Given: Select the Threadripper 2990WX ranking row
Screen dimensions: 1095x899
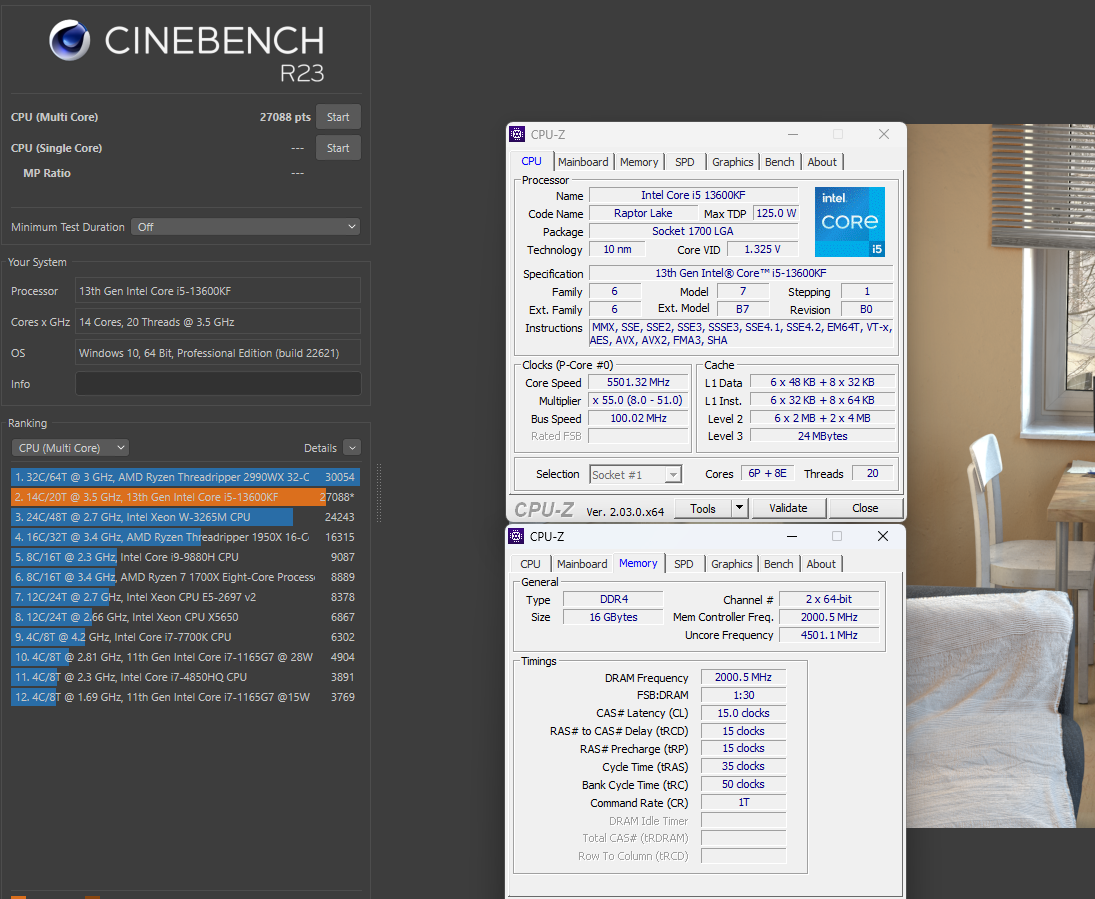Looking at the screenshot, I should [x=185, y=477].
